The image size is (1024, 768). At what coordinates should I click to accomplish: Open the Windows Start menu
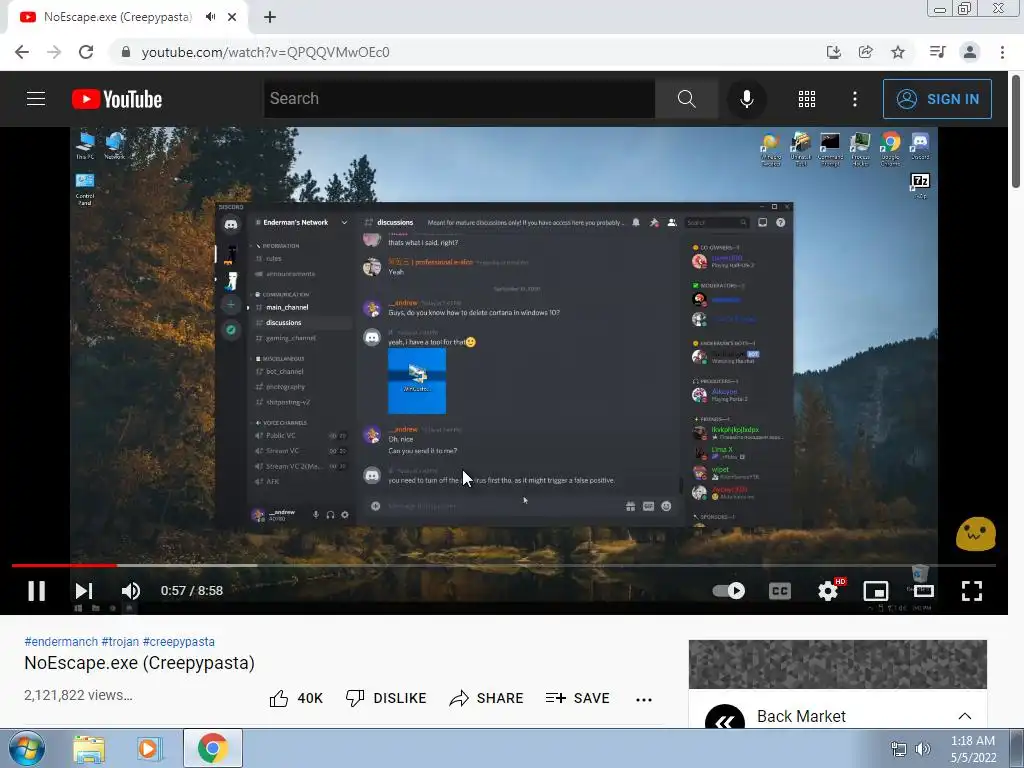click(x=27, y=749)
